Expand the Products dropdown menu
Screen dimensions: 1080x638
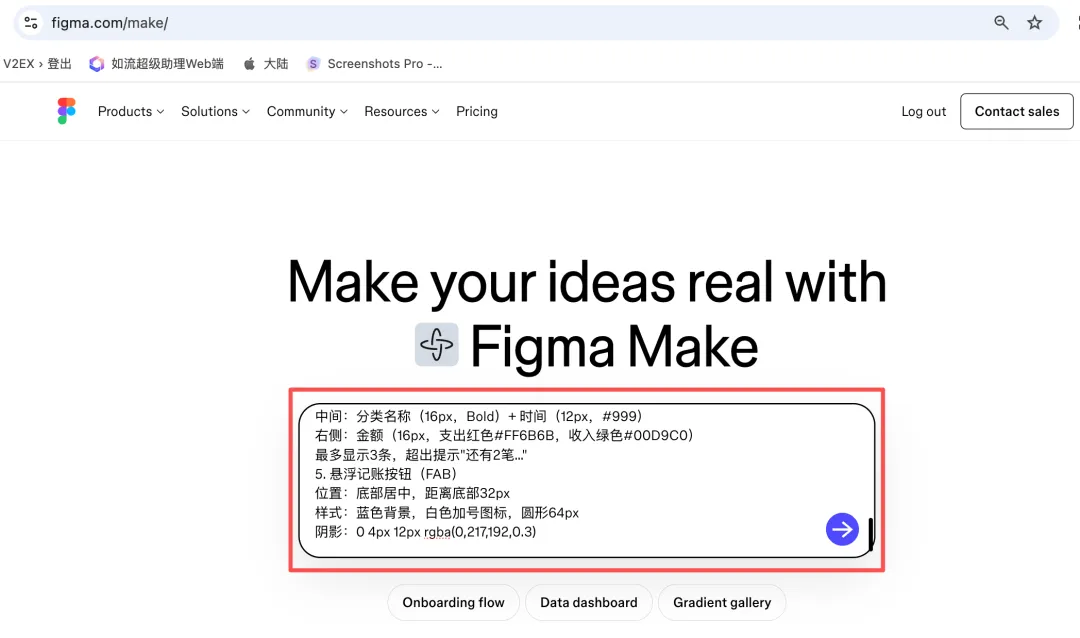click(131, 111)
